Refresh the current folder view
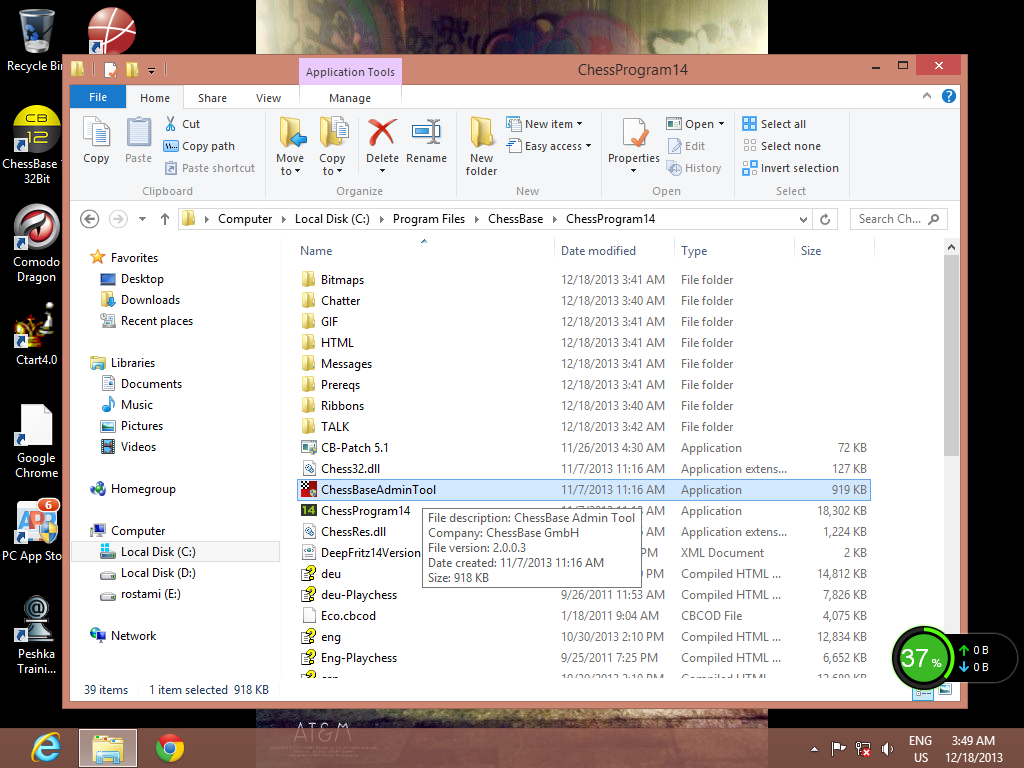The width and height of the screenshot is (1024, 768). [825, 219]
